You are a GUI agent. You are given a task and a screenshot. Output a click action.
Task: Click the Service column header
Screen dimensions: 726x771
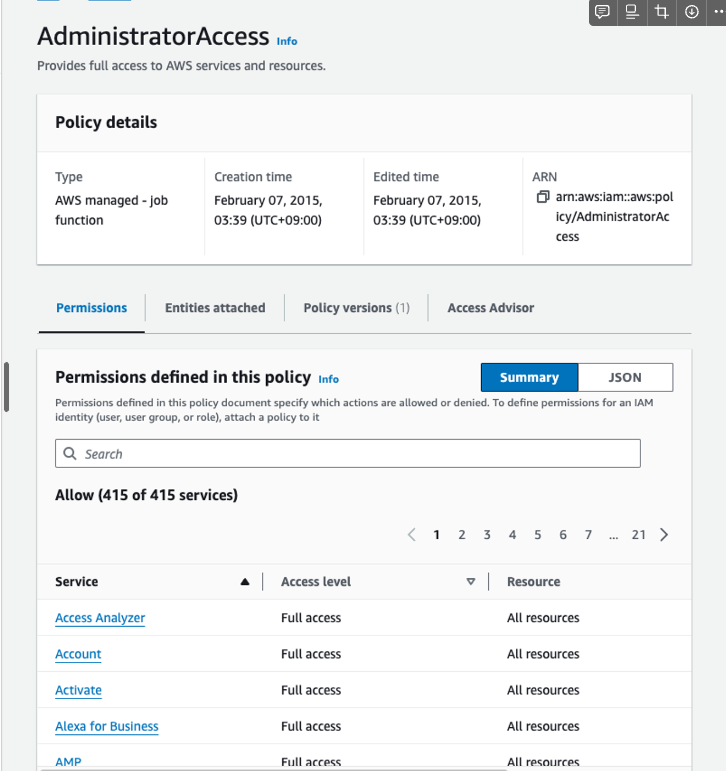[76, 582]
